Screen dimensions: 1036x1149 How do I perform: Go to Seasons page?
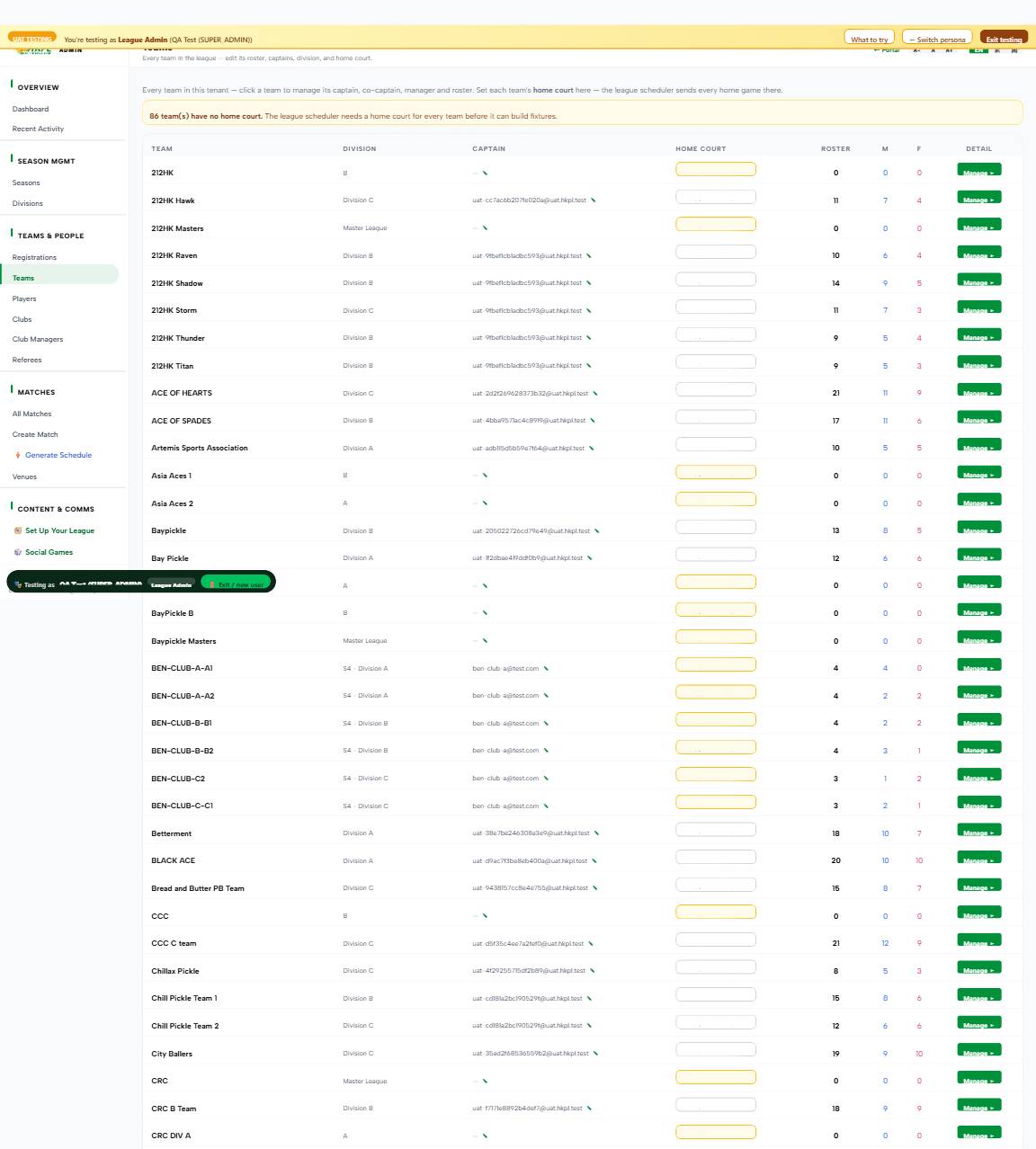pos(26,183)
